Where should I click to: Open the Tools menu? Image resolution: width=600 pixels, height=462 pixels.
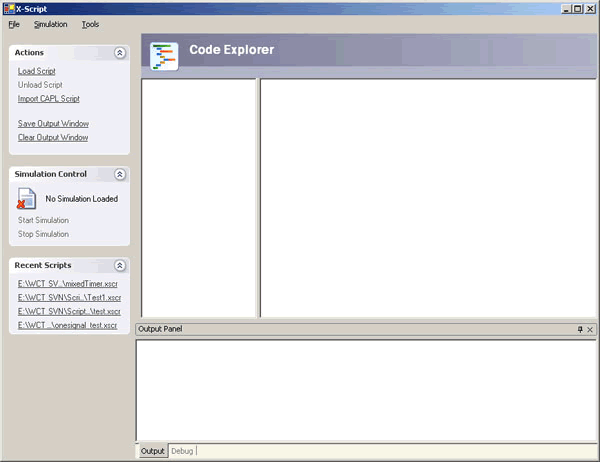(x=90, y=23)
